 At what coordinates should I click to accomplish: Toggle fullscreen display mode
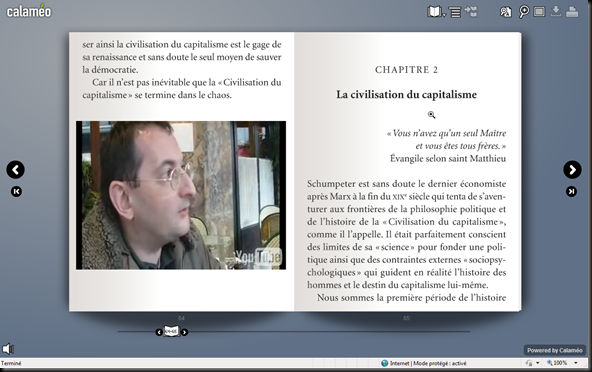(x=540, y=12)
